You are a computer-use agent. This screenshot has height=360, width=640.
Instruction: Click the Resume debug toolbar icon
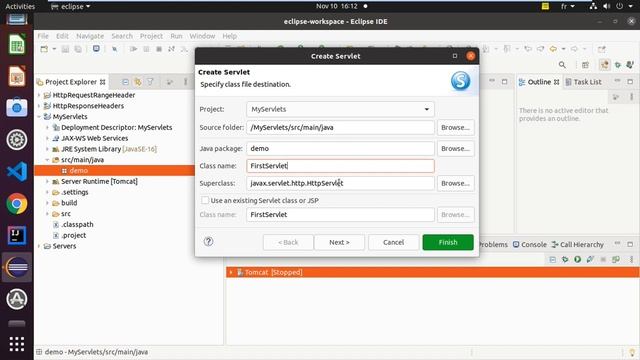tap(133, 49)
